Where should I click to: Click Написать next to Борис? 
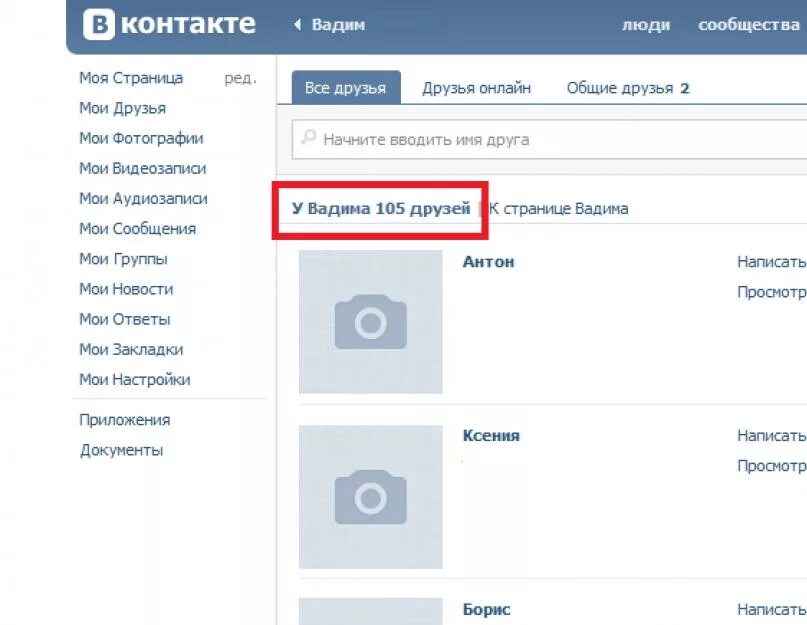pyautogui.click(x=771, y=610)
